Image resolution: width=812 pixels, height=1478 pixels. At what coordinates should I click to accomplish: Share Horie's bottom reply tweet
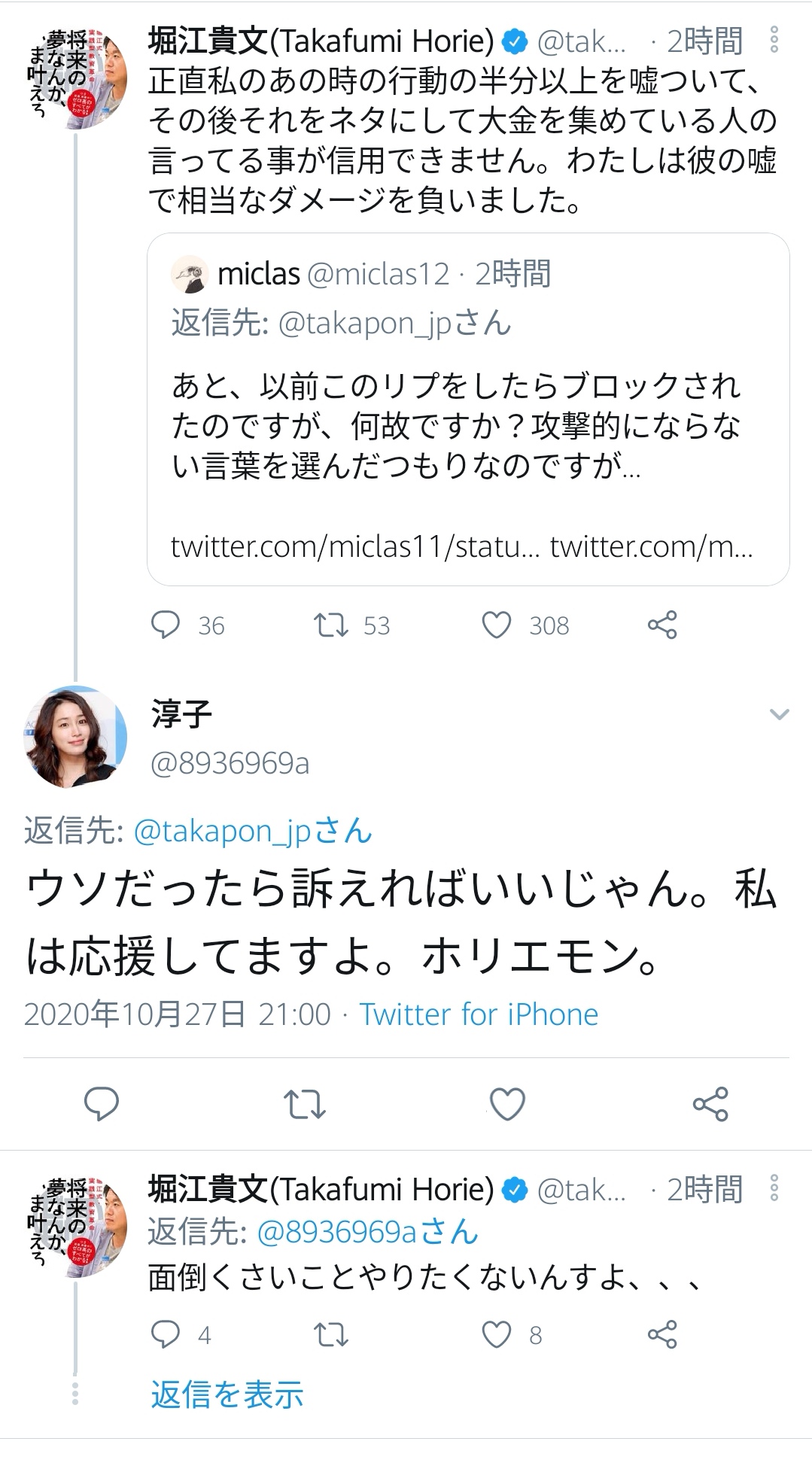tap(662, 1334)
